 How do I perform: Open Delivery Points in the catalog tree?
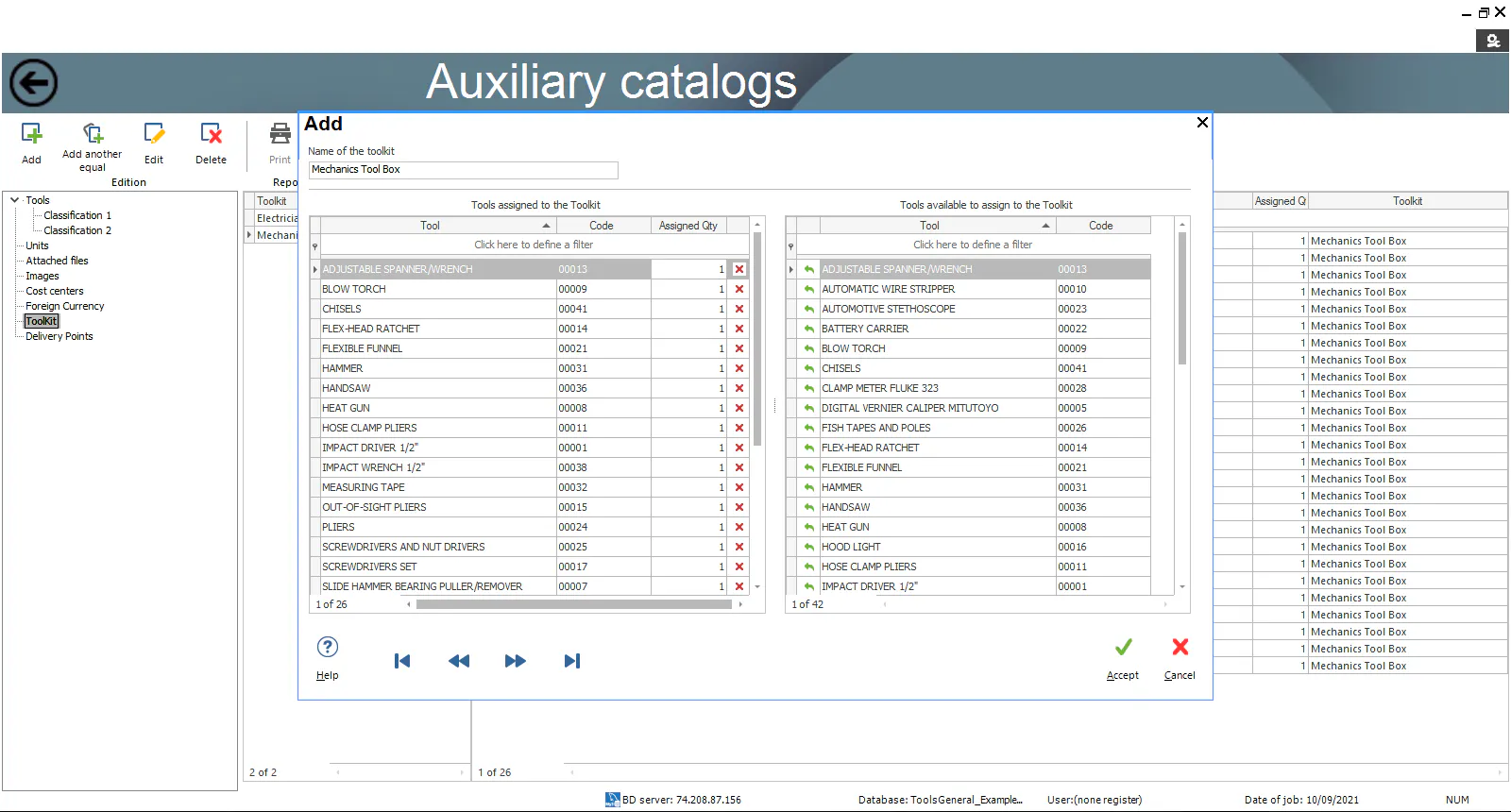[59, 336]
